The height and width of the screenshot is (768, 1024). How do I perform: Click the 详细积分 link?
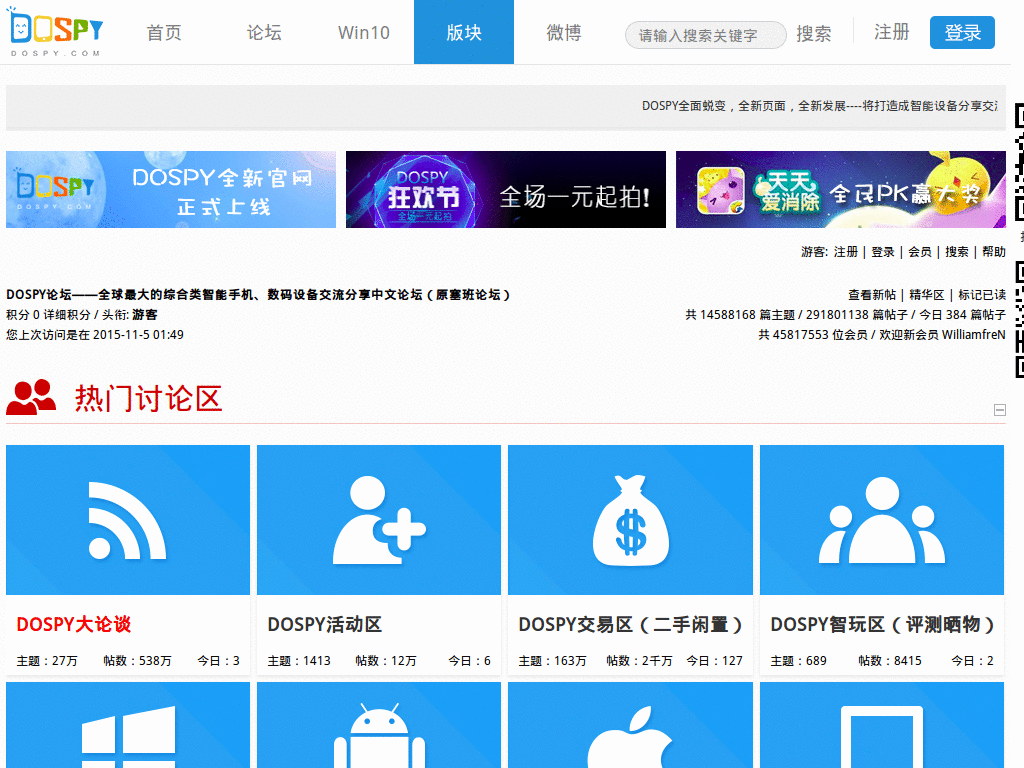68,315
